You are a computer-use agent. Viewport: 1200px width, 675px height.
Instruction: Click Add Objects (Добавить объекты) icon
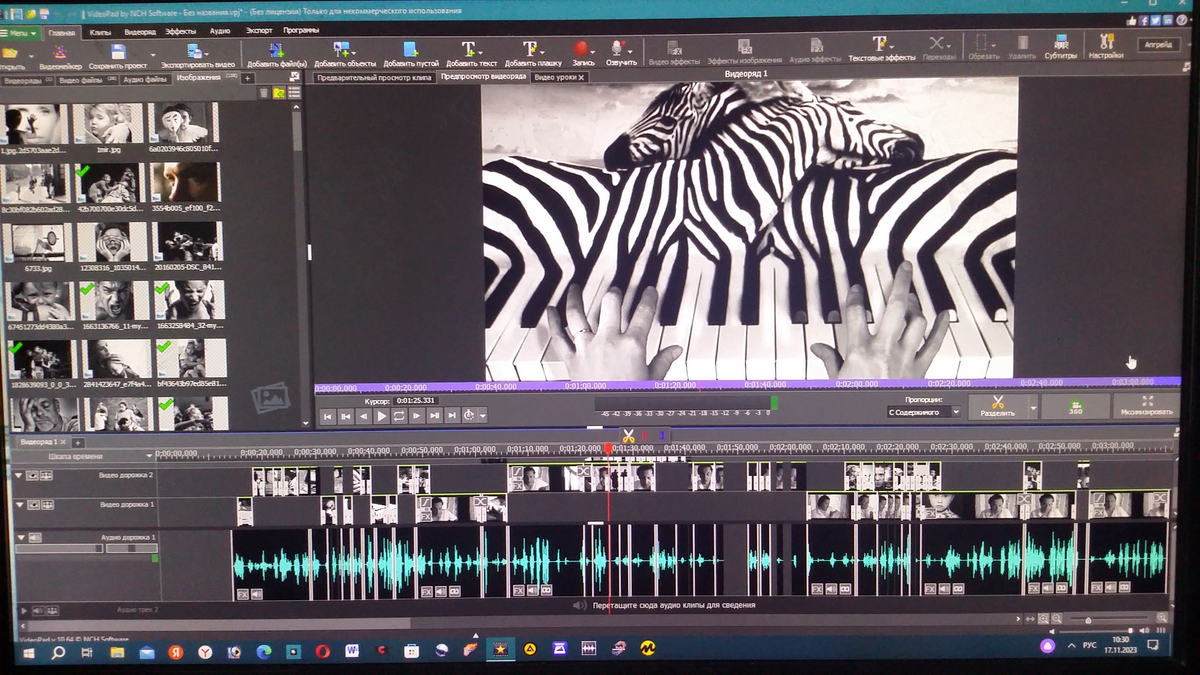[x=343, y=49]
